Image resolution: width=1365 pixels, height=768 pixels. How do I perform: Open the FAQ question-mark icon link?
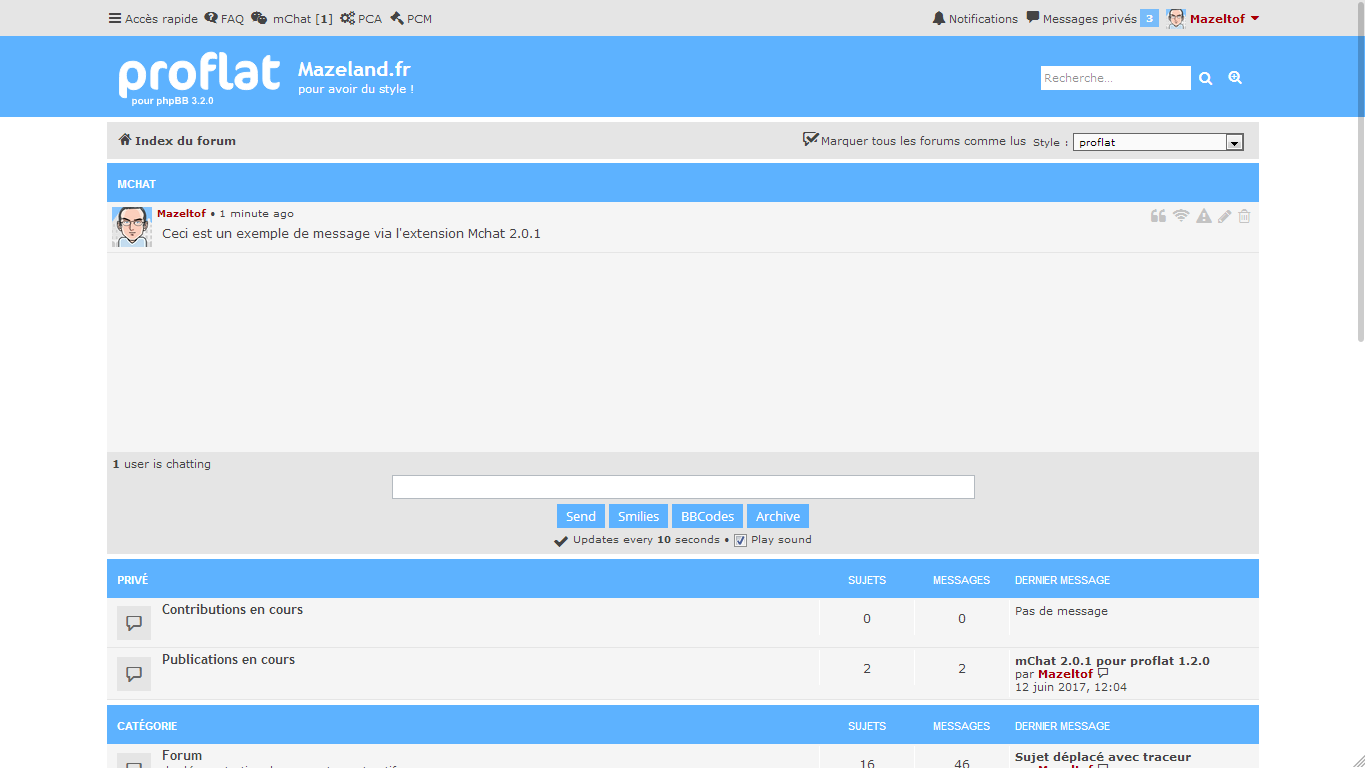click(x=211, y=18)
